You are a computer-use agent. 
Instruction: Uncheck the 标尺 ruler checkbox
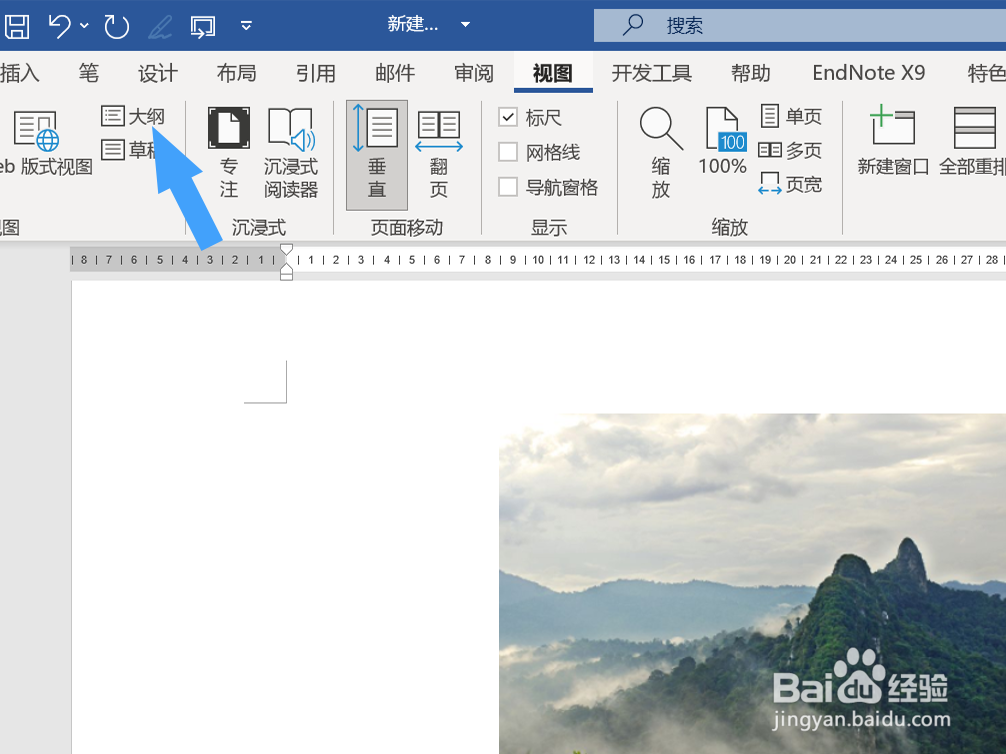tap(507, 117)
